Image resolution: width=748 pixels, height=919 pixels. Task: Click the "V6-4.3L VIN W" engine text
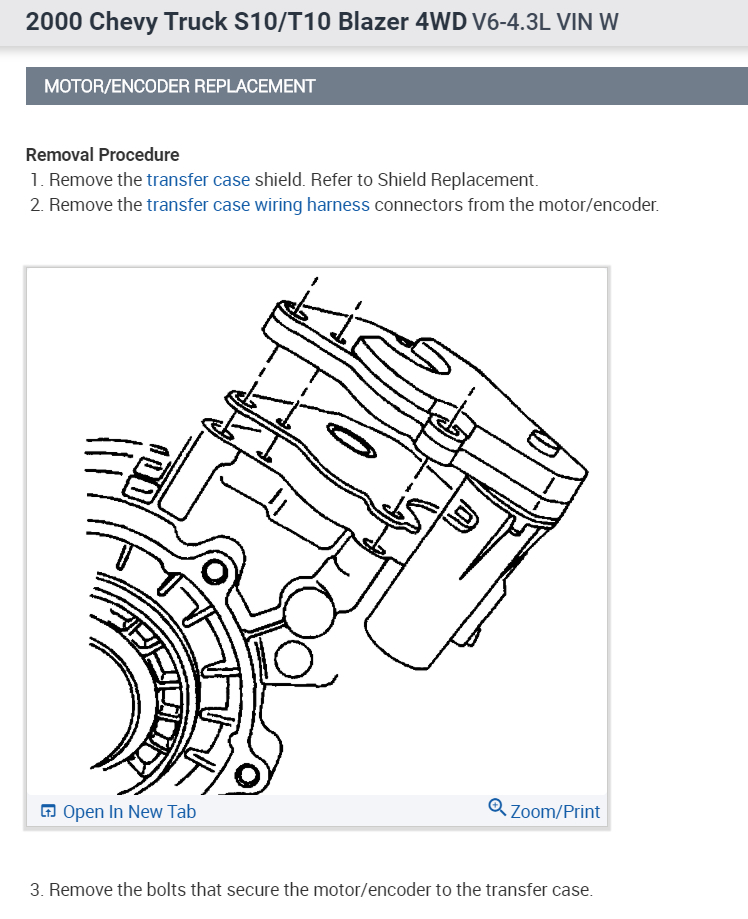pyautogui.click(x=545, y=22)
